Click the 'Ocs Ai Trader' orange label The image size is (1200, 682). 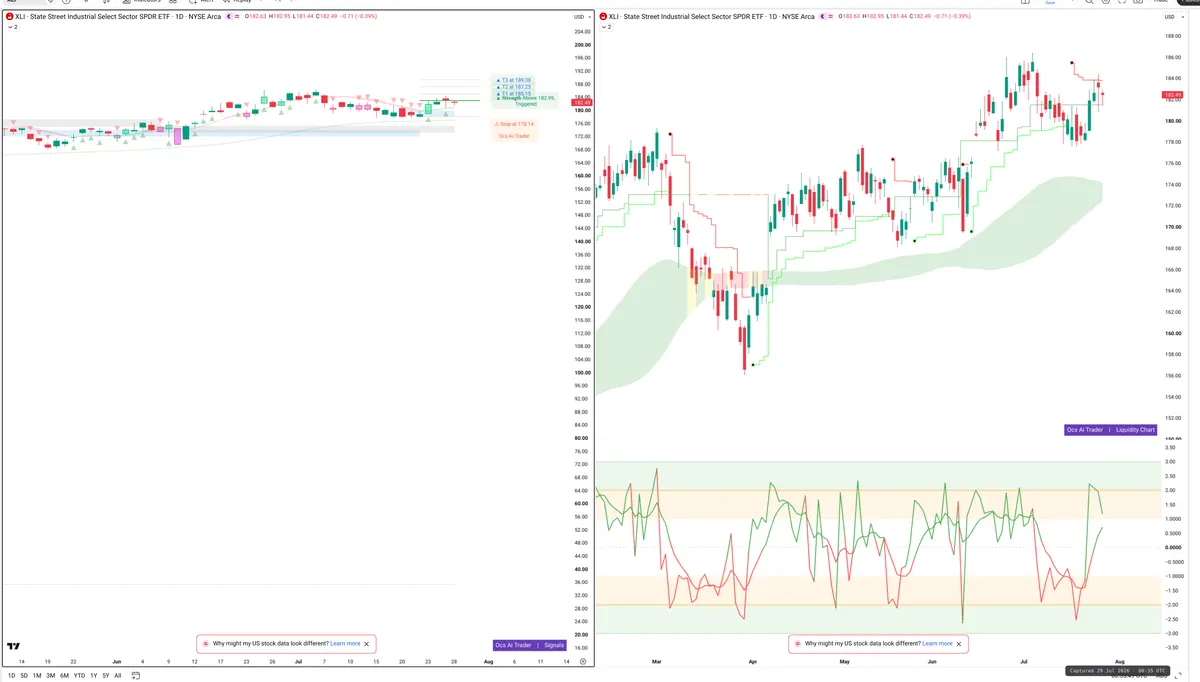click(x=514, y=135)
